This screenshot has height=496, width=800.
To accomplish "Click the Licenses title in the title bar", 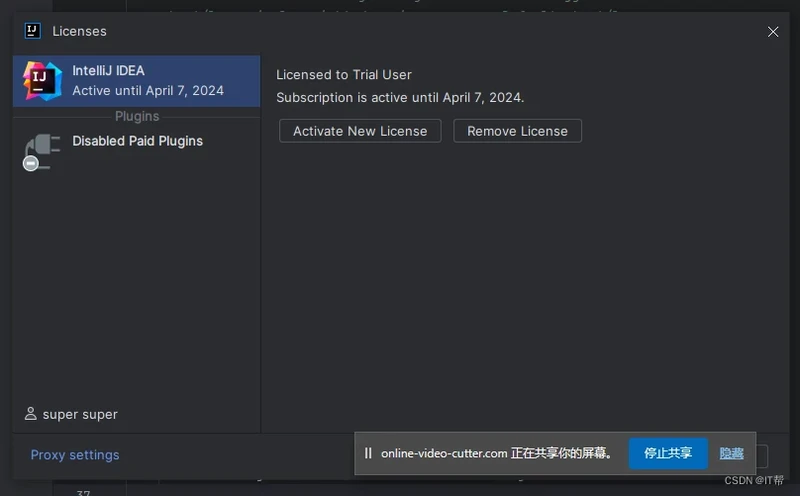I will pos(79,31).
